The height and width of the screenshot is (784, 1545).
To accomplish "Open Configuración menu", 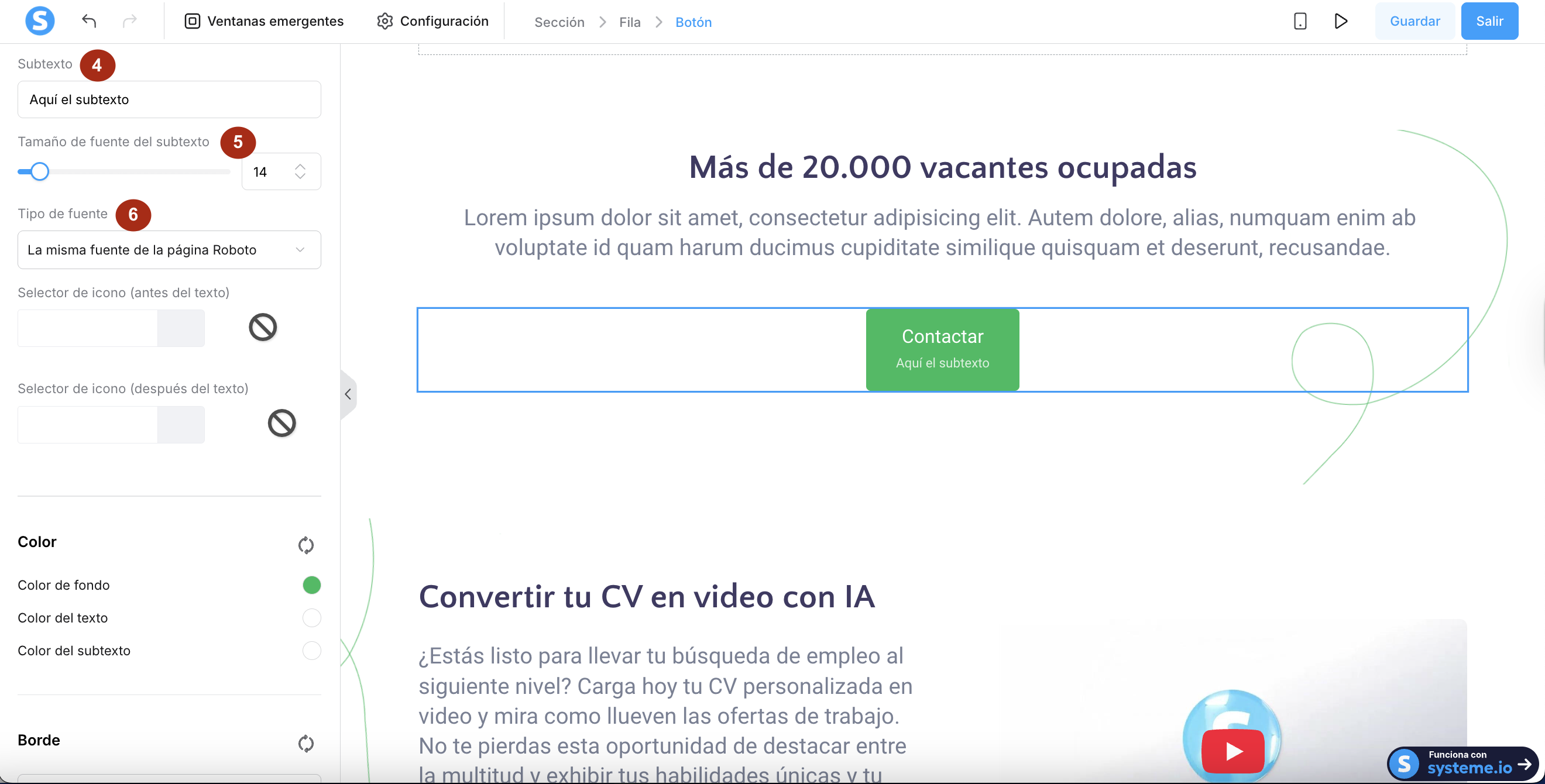I will click(x=432, y=21).
